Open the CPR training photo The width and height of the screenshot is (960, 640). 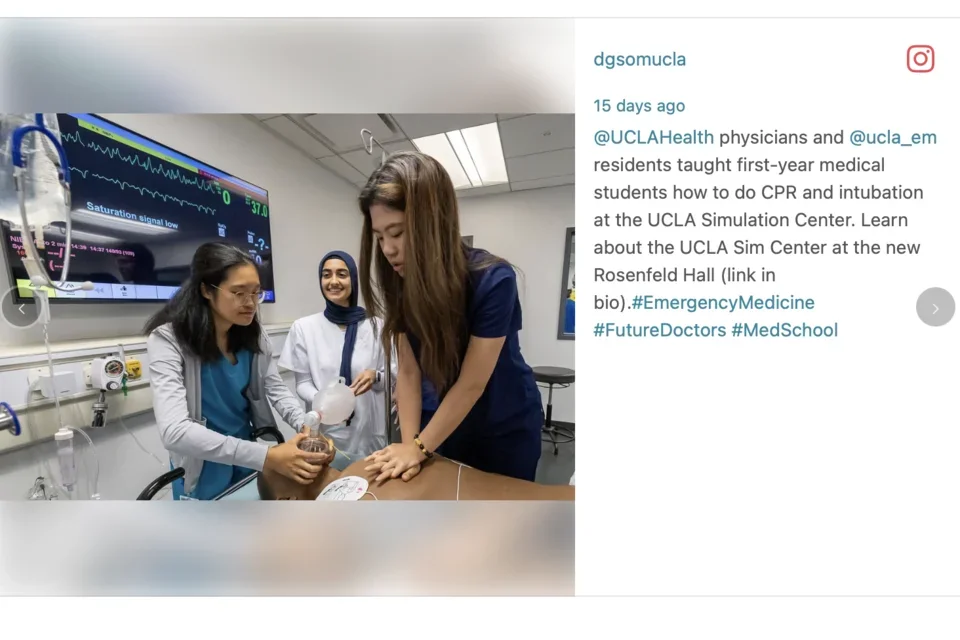287,306
